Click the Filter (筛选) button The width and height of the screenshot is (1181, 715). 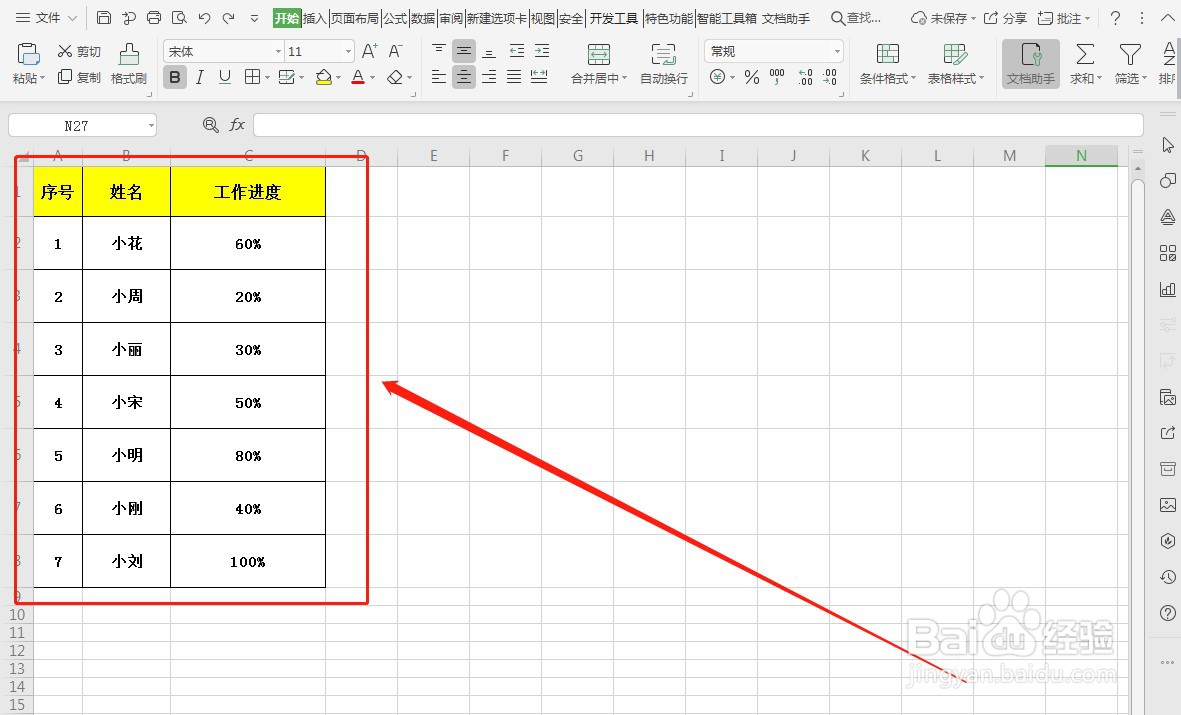1131,64
